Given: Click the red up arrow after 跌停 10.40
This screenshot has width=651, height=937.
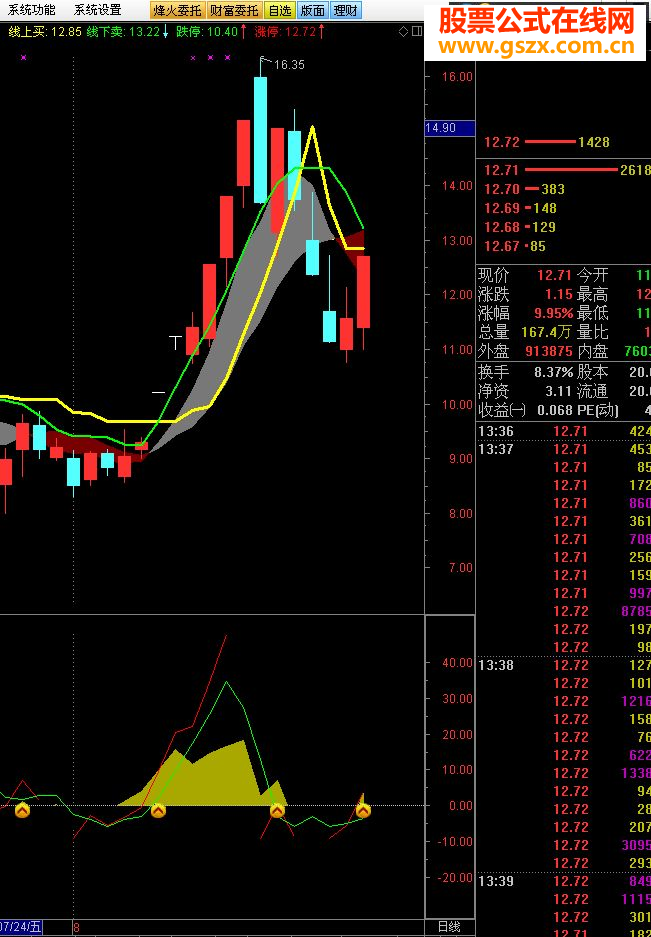Looking at the screenshot, I should tap(244, 32).
